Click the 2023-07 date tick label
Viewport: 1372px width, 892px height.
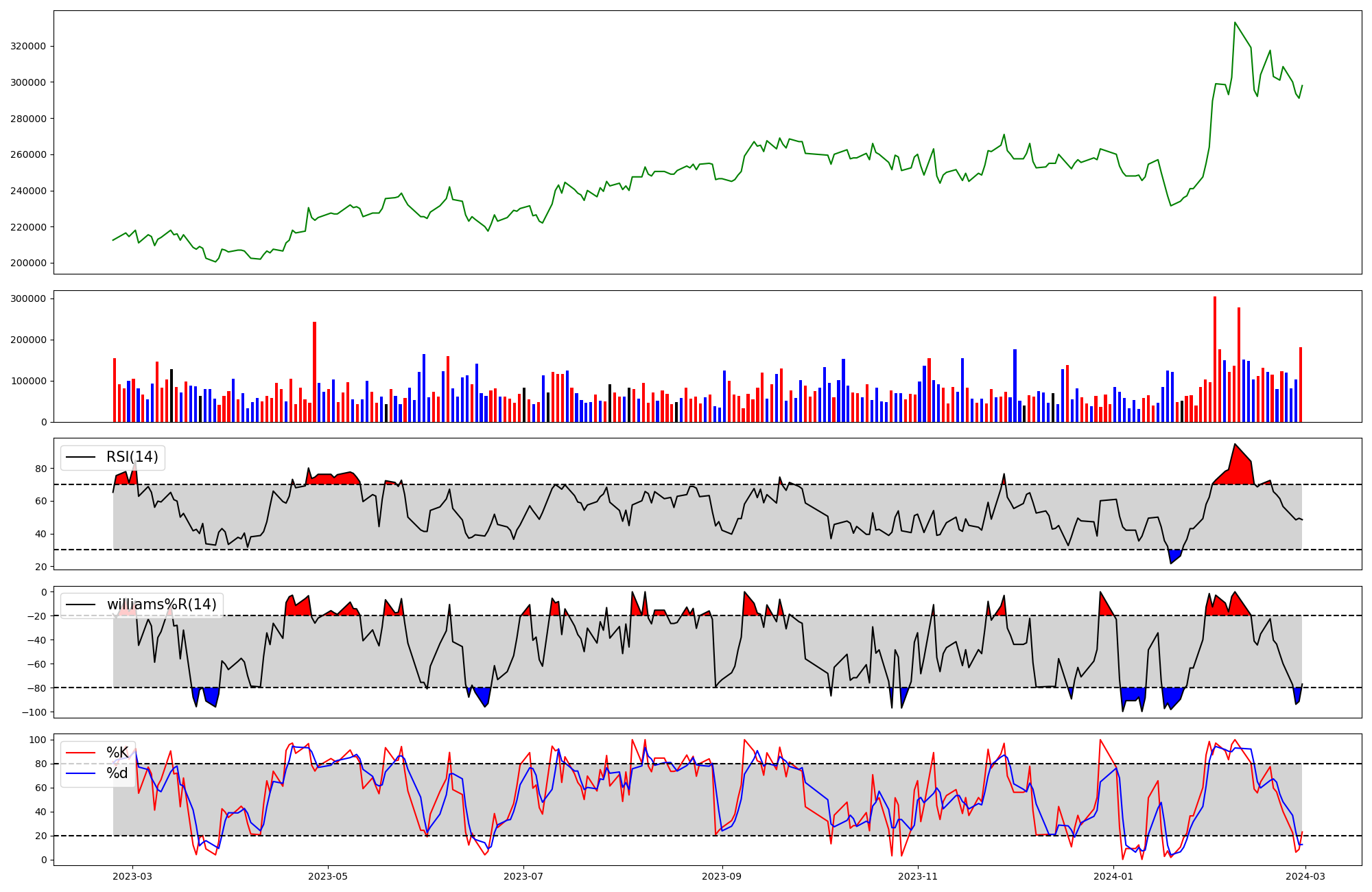click(524, 876)
